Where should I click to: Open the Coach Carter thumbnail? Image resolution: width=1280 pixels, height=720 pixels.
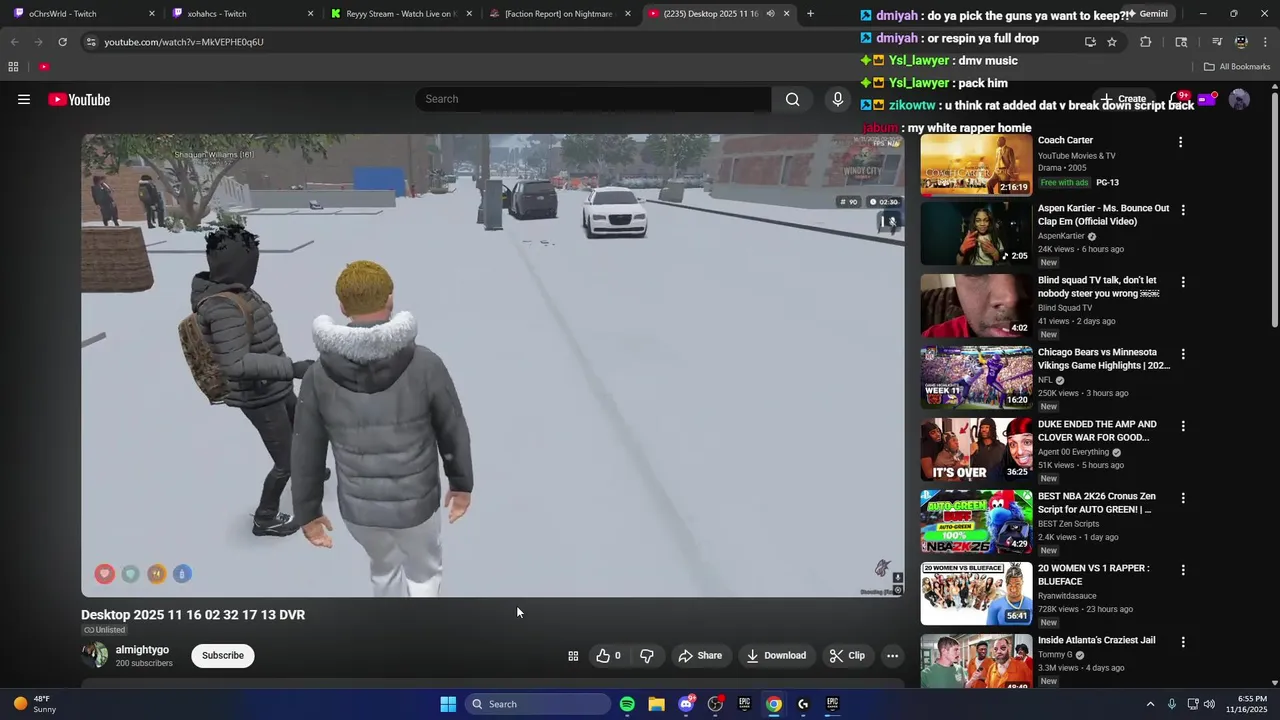(x=976, y=165)
